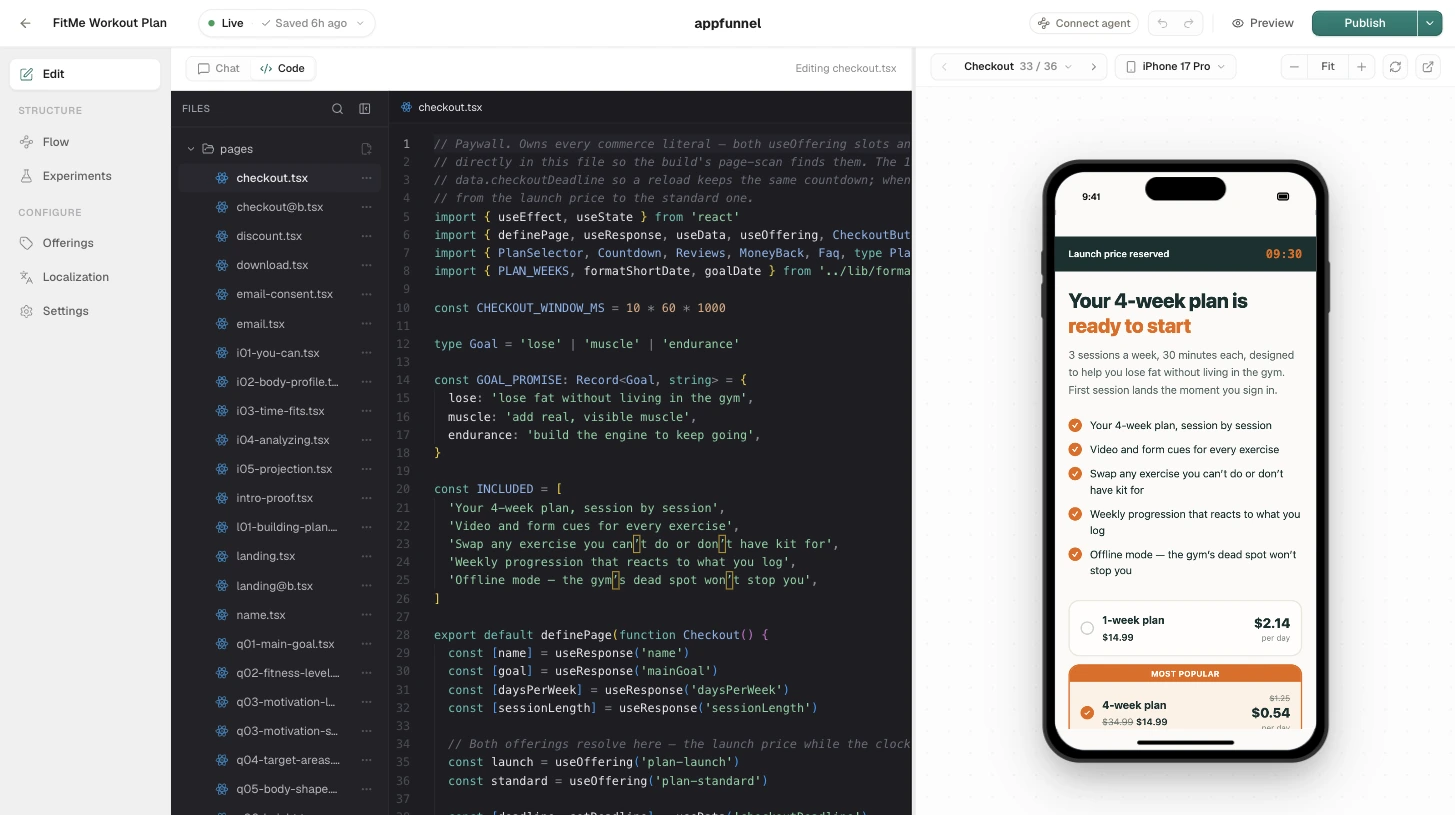Zoom out the preview

click(x=1295, y=67)
